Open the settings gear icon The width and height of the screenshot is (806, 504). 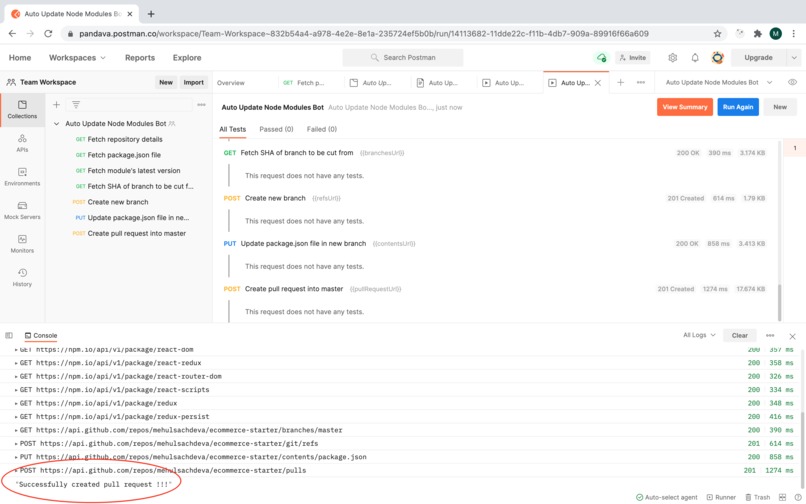click(x=672, y=58)
